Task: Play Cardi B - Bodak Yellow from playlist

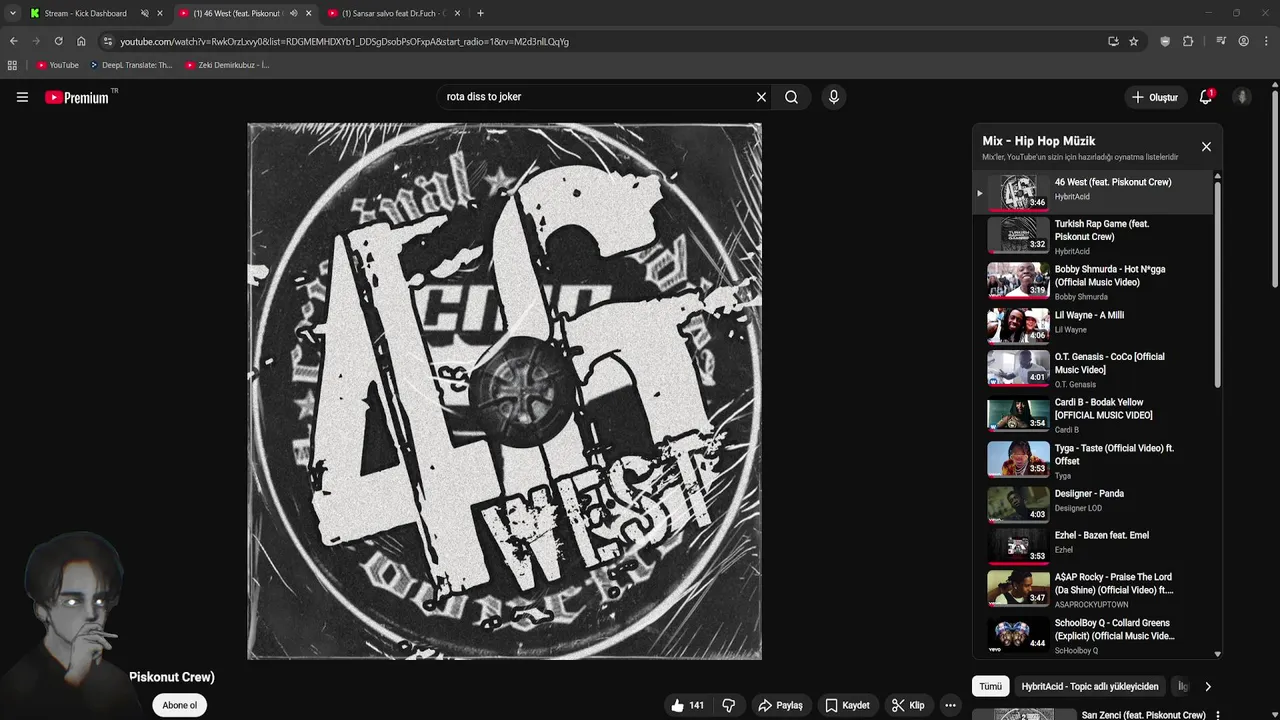Action: 1094,415
